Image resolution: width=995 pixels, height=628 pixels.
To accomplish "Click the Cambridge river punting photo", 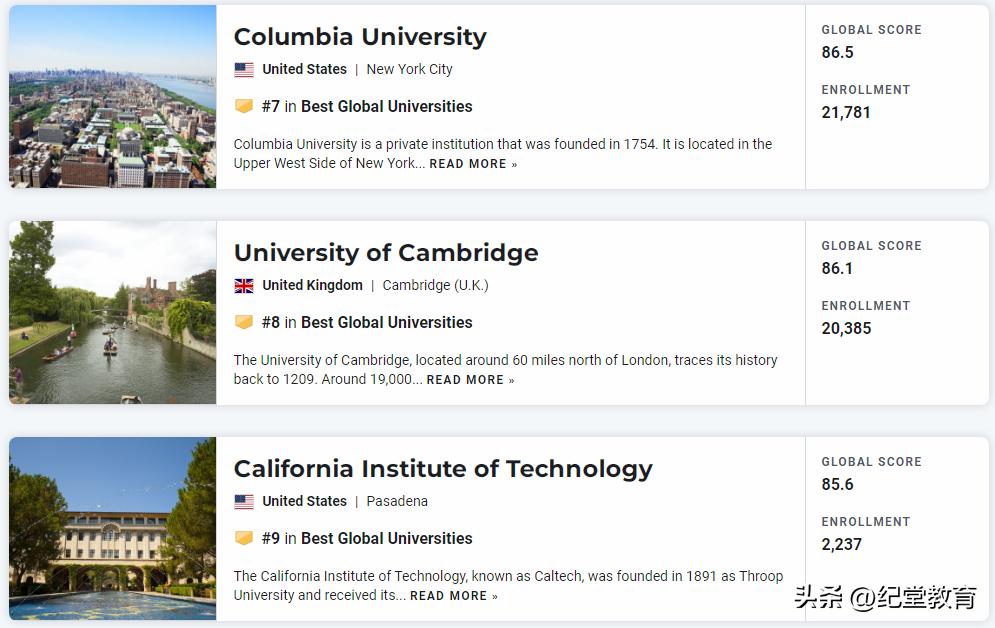I will tap(113, 313).
